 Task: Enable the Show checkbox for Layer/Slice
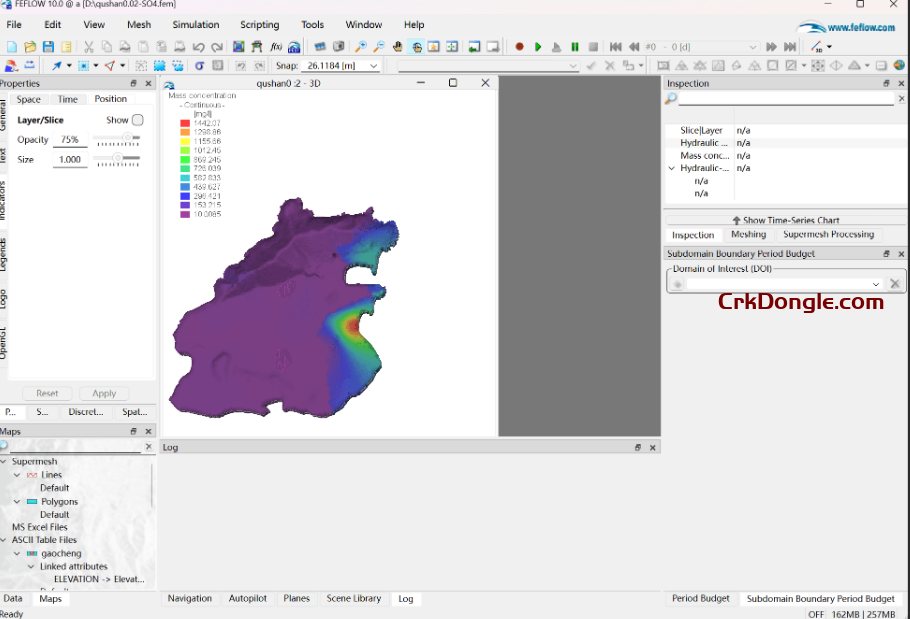coord(138,119)
